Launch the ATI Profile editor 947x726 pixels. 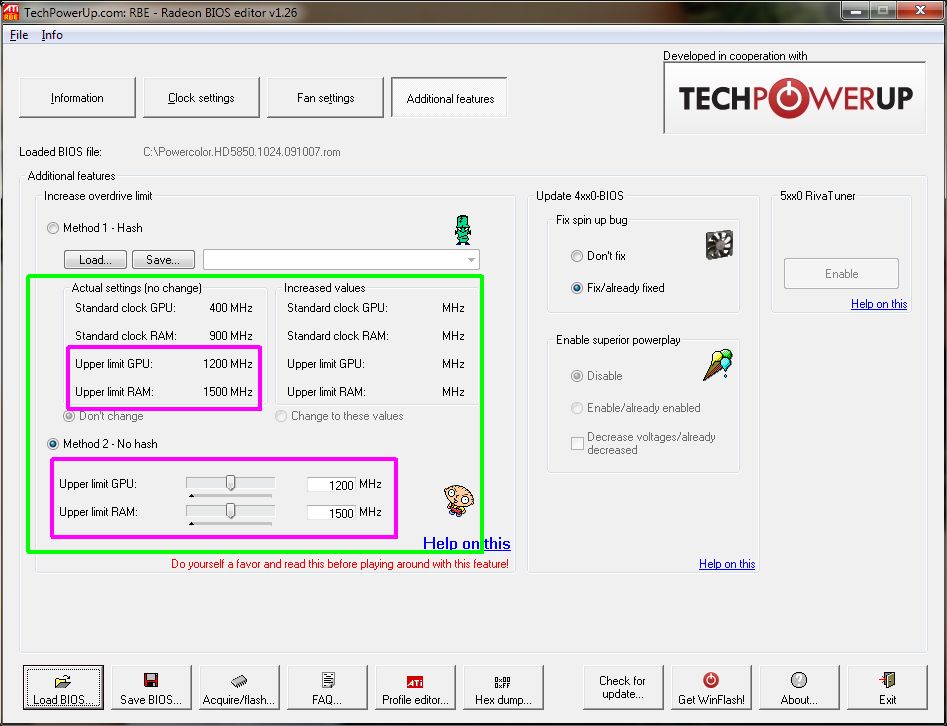coord(415,687)
